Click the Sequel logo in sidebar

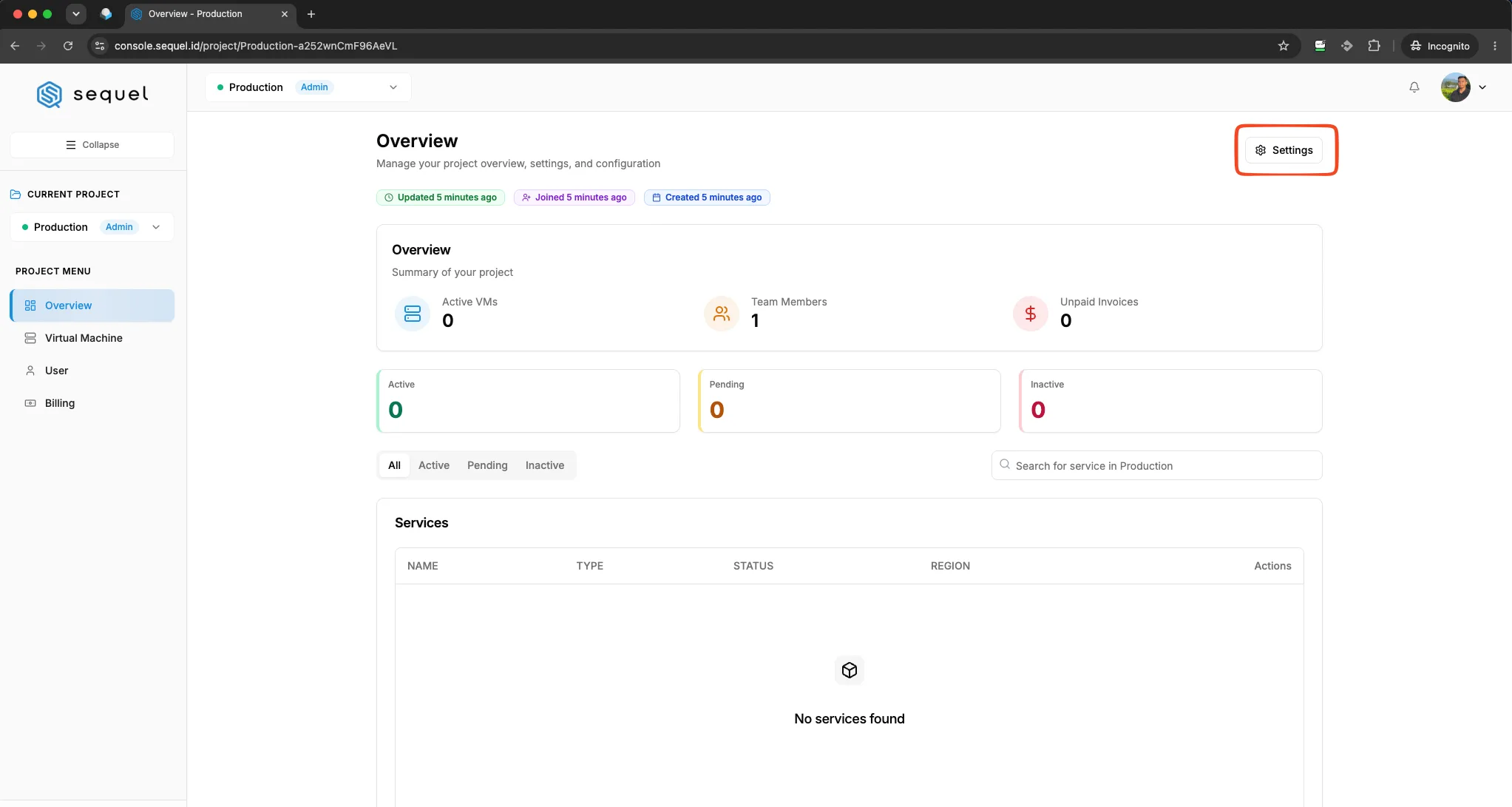pos(92,95)
